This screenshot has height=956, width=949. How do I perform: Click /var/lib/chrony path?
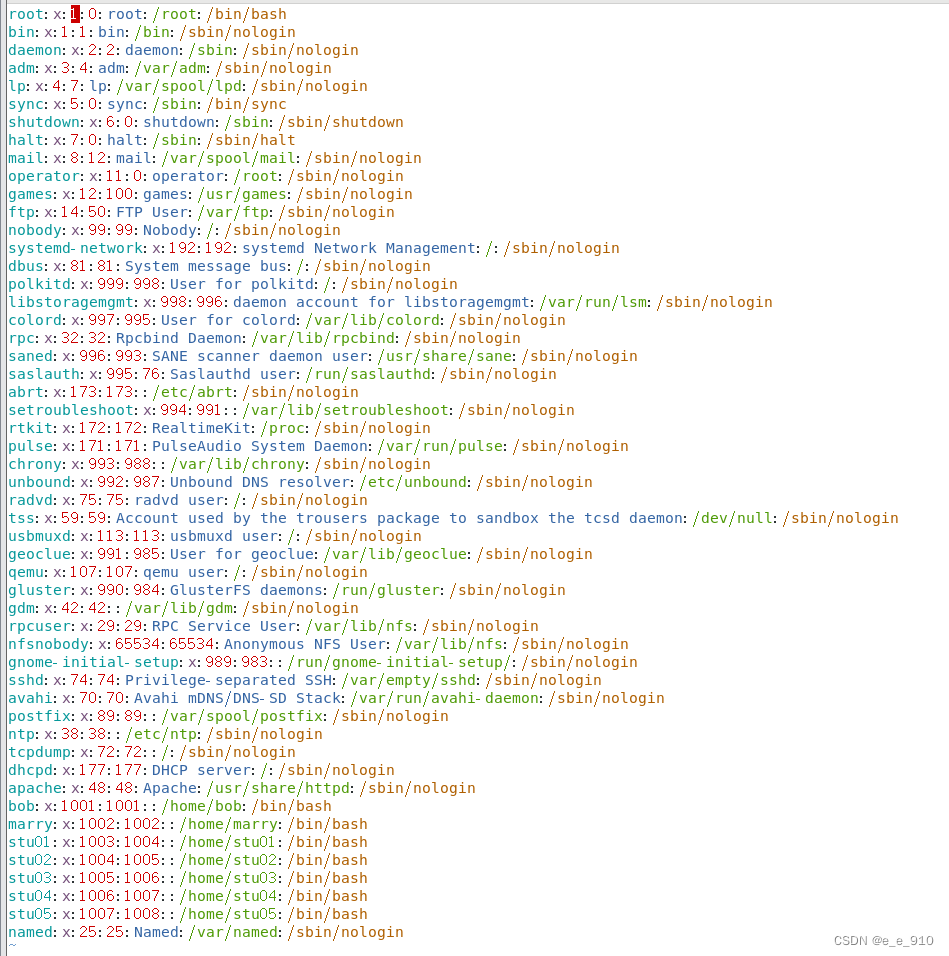click(238, 464)
